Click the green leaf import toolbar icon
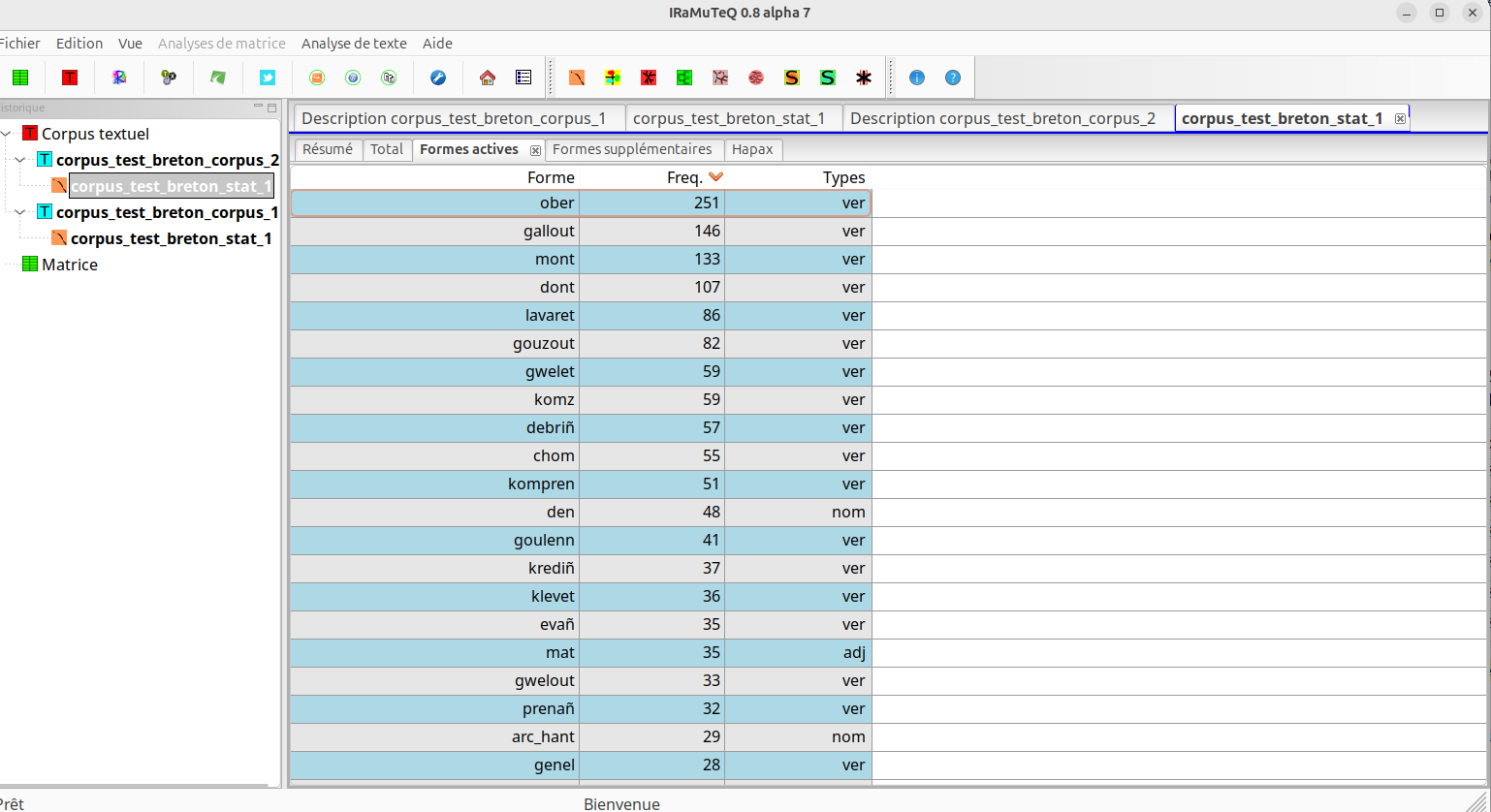The image size is (1491, 812). (x=218, y=78)
